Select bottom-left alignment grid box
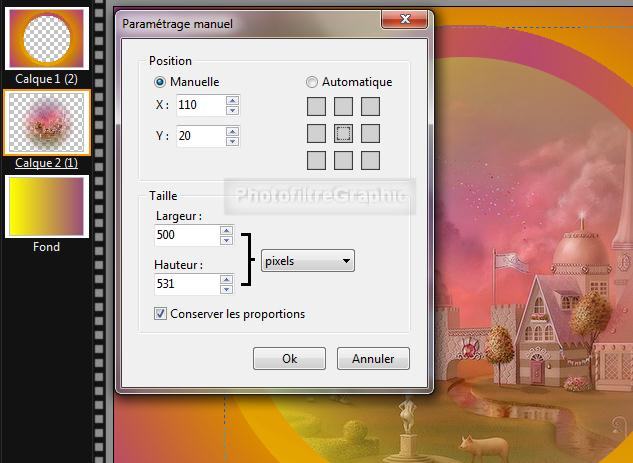This screenshot has height=463, width=633. [316, 160]
